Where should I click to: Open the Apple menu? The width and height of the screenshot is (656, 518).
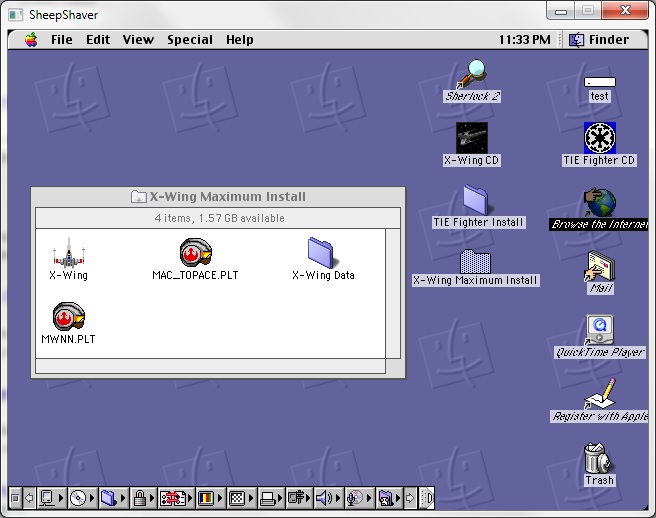coord(31,40)
